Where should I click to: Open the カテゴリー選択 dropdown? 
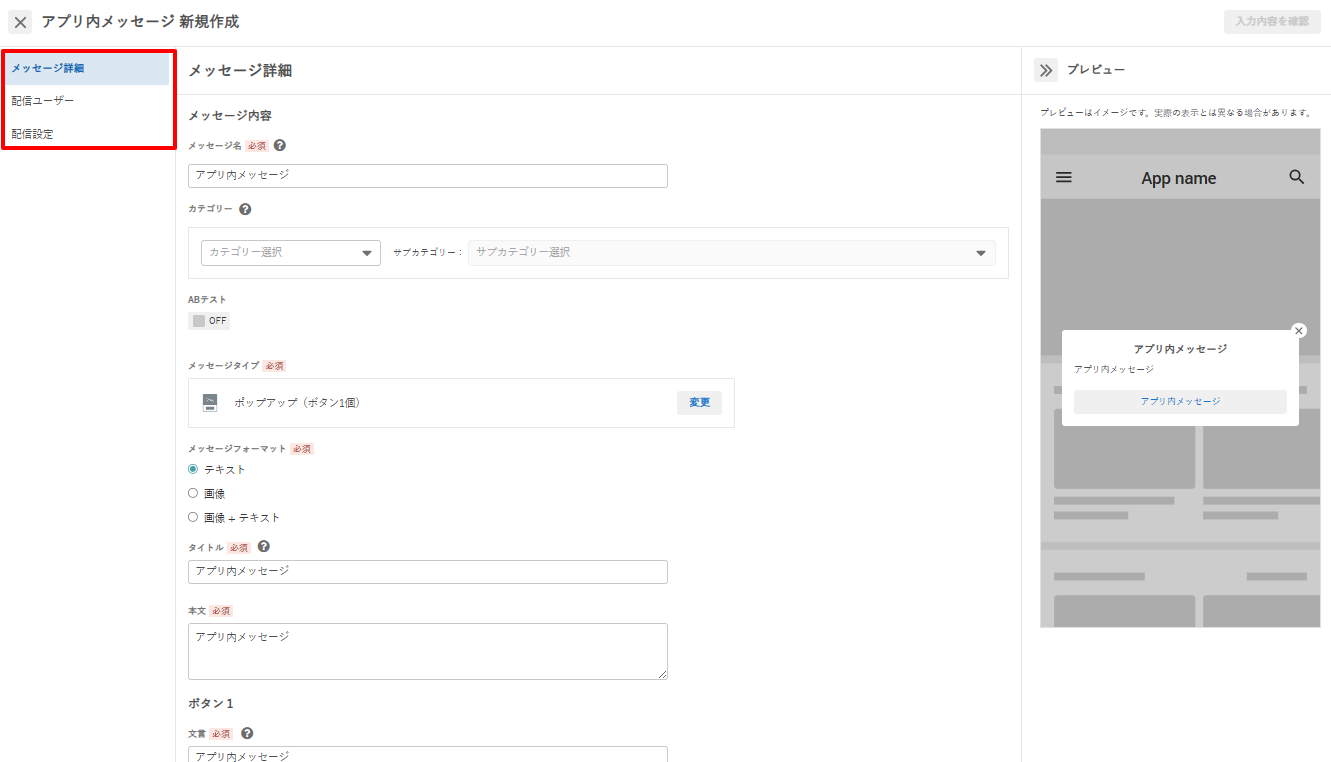tap(291, 253)
